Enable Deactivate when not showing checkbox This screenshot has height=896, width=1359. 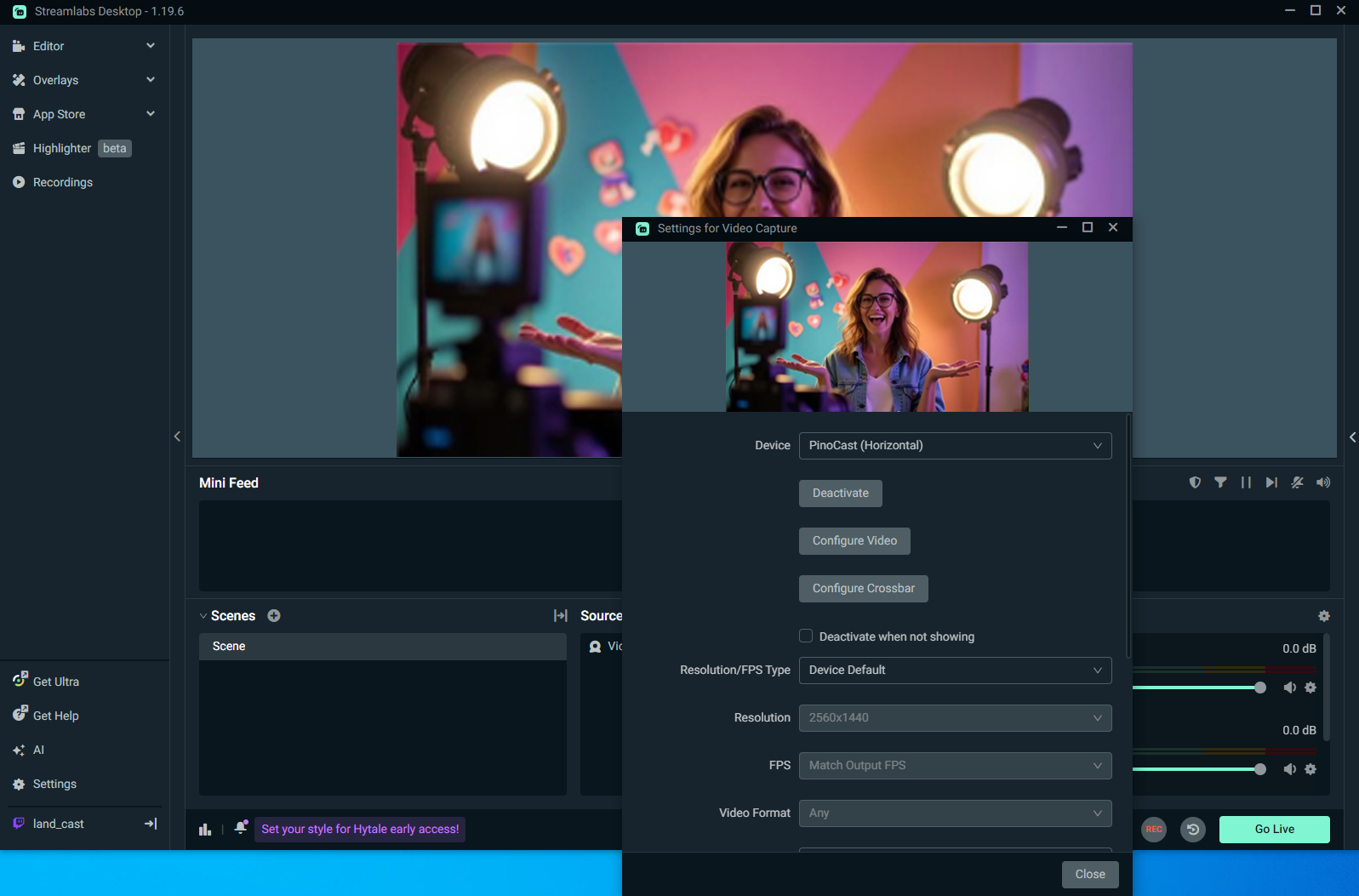(x=806, y=636)
